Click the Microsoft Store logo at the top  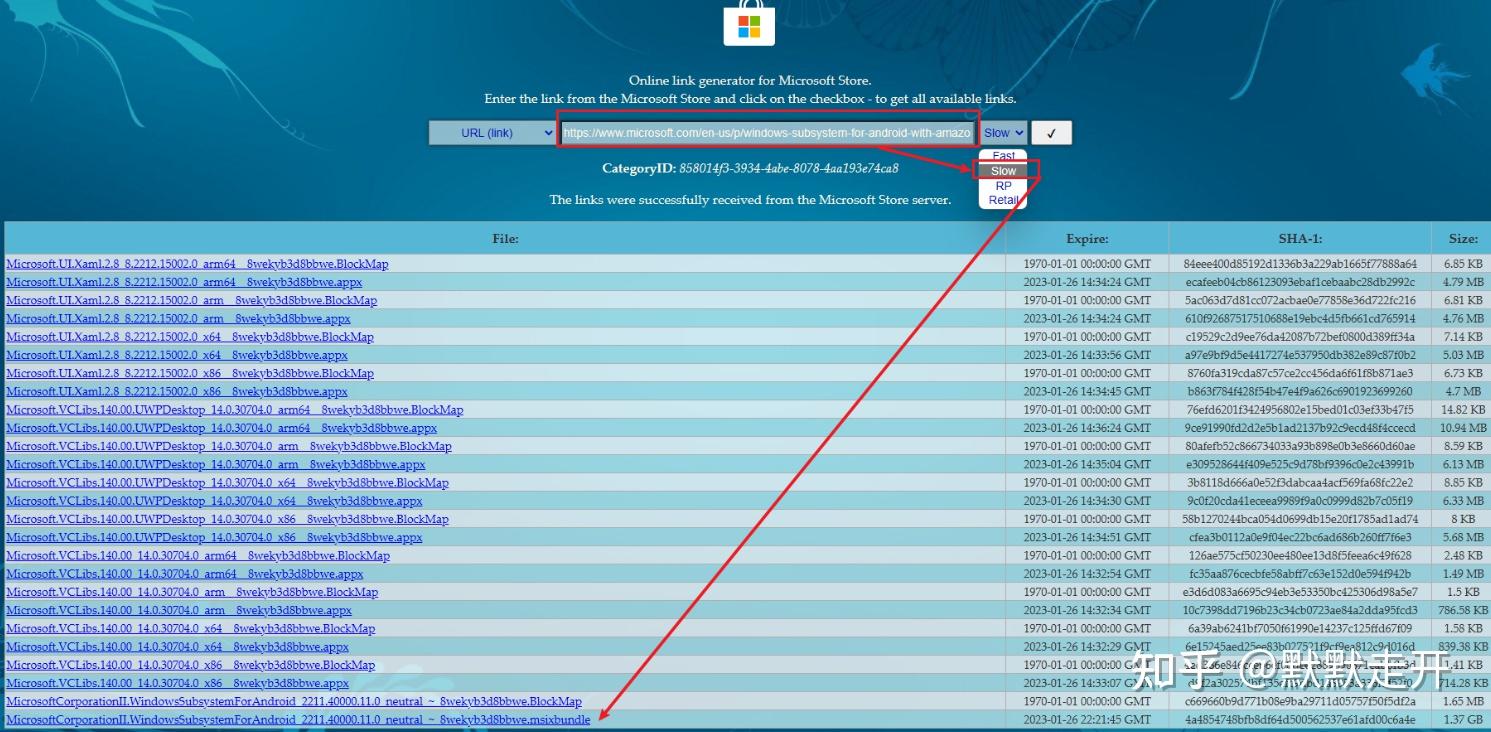[748, 24]
